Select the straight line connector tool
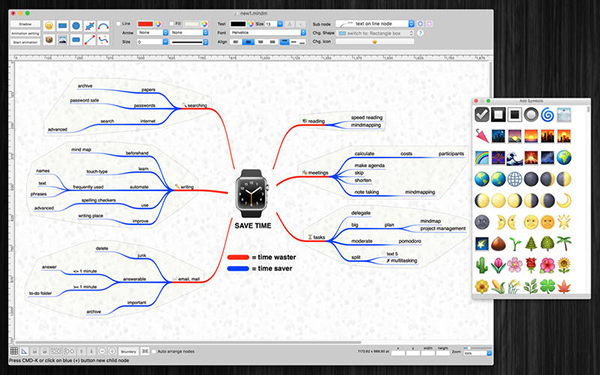 (x=90, y=39)
